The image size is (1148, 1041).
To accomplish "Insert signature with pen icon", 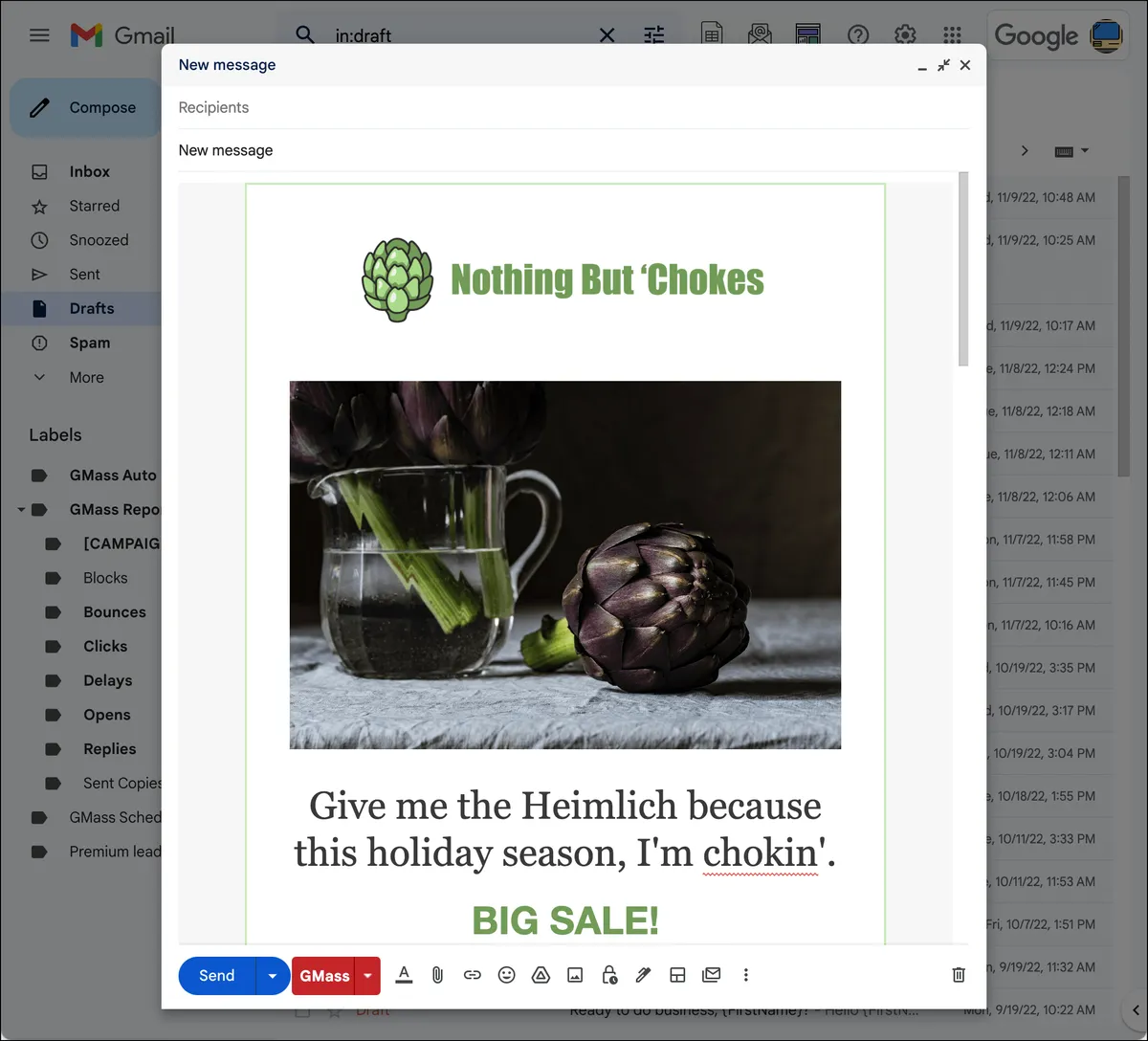I will (x=643, y=975).
